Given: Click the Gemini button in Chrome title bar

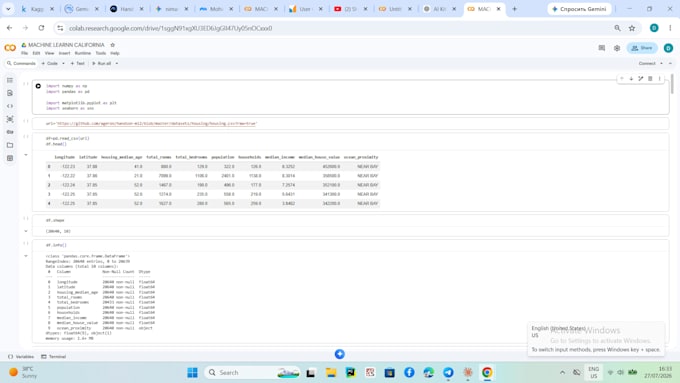Looking at the screenshot, I should 579,9.
